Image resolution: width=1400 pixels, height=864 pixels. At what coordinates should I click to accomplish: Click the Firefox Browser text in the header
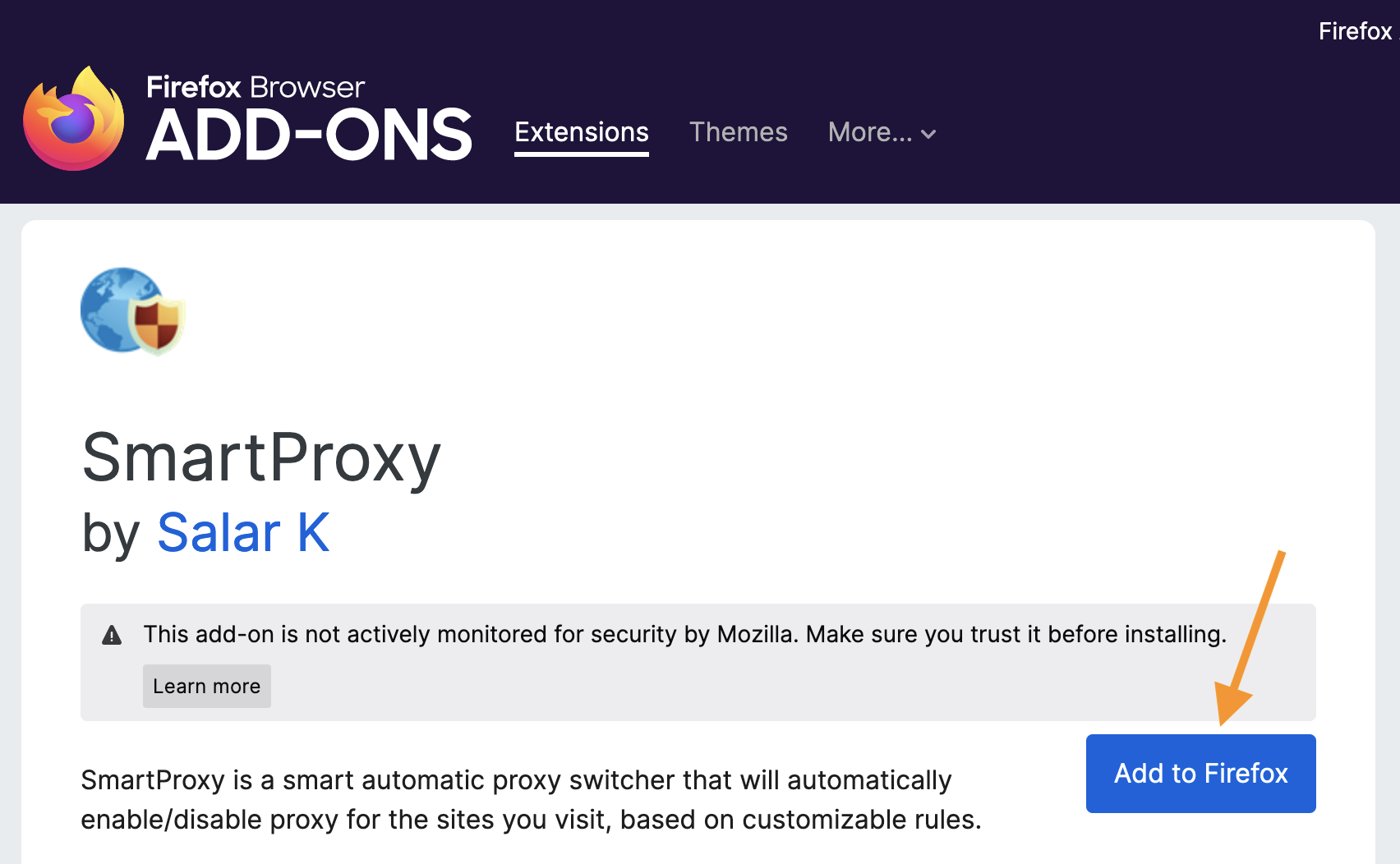(256, 87)
